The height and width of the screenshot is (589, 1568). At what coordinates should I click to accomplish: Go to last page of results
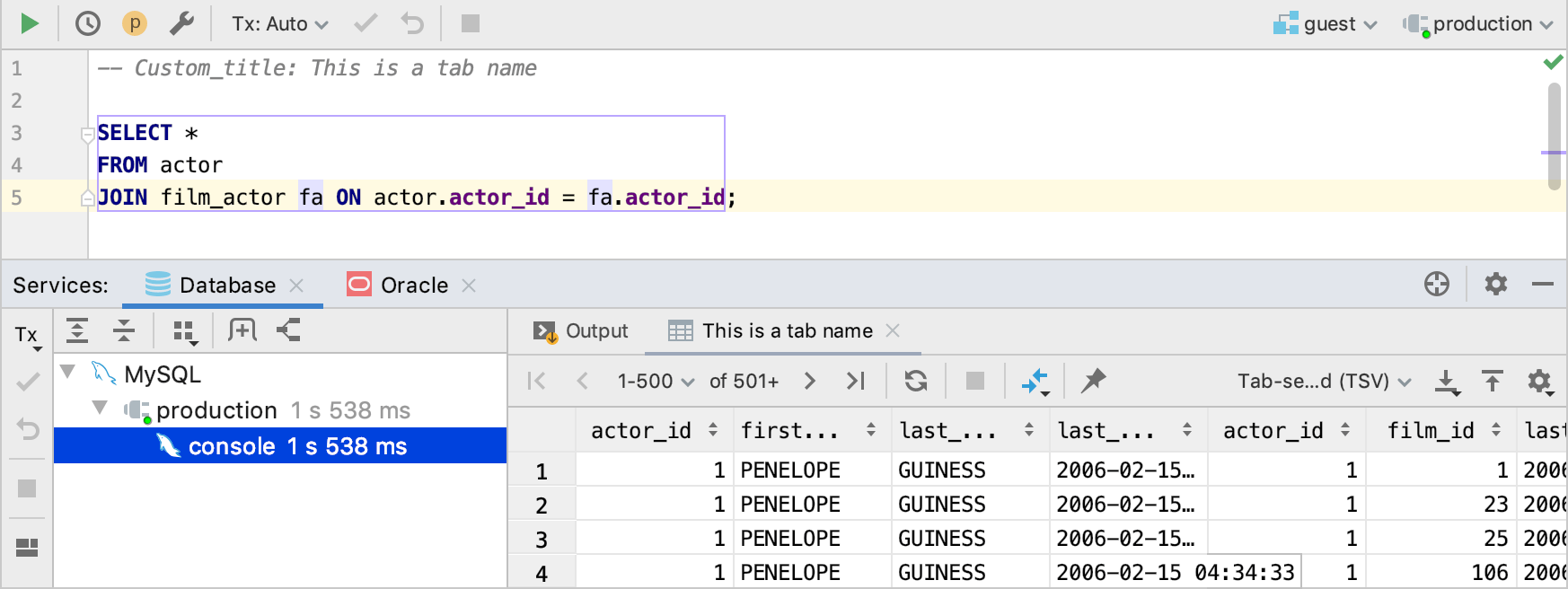856,381
